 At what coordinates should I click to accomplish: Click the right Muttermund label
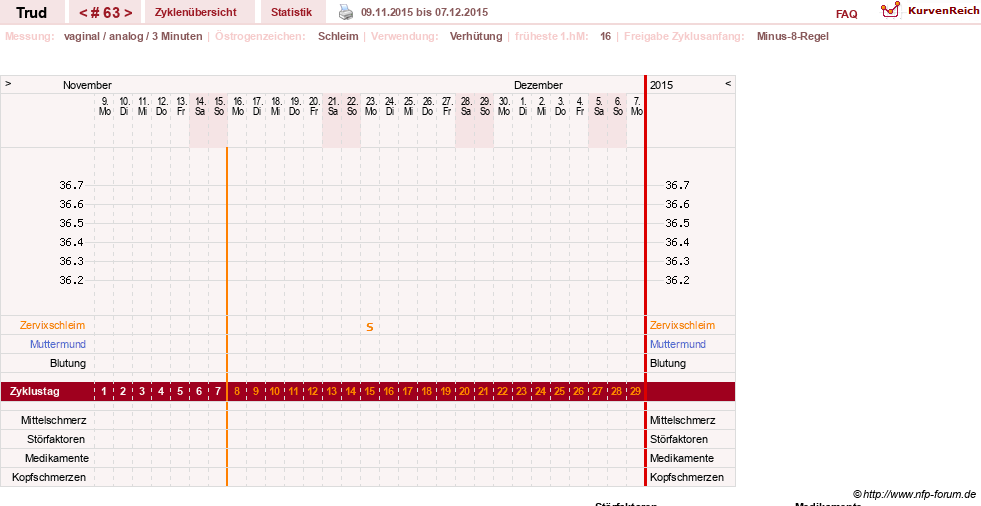click(678, 344)
